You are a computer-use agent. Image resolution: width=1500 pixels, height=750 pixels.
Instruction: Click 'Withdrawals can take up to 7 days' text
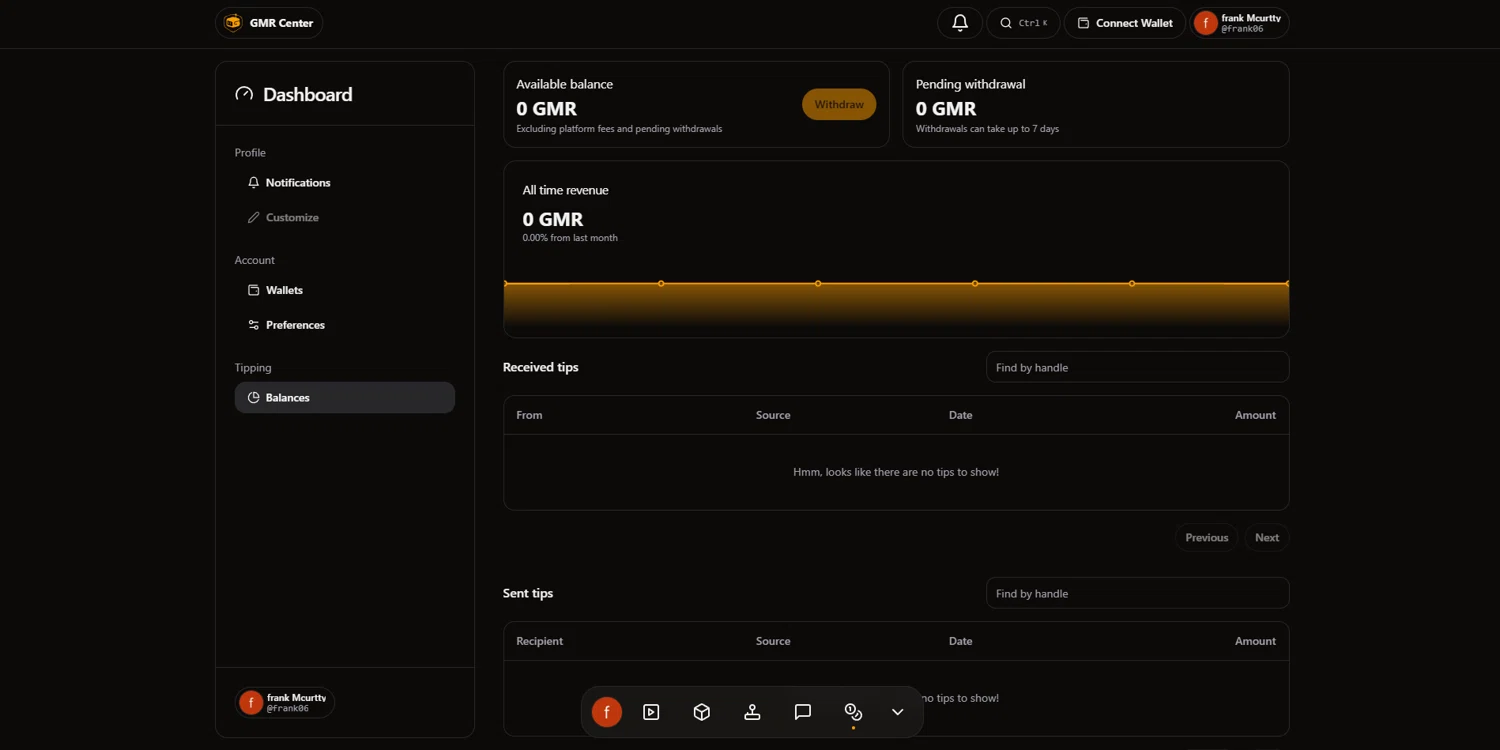pos(987,129)
